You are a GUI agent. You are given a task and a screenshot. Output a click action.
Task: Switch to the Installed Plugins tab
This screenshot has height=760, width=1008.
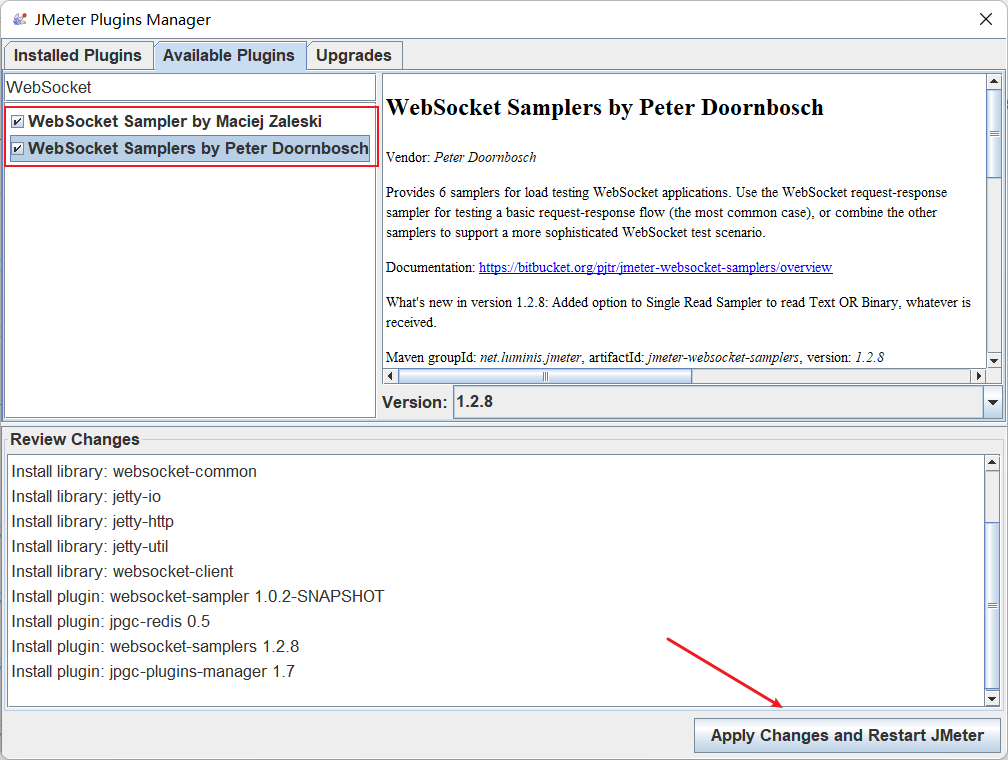pos(78,55)
